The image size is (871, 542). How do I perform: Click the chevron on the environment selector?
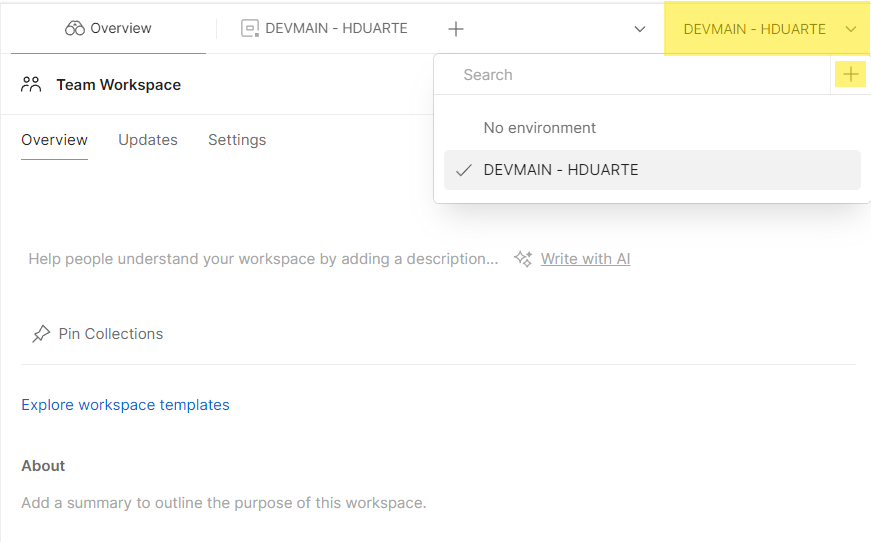(850, 29)
